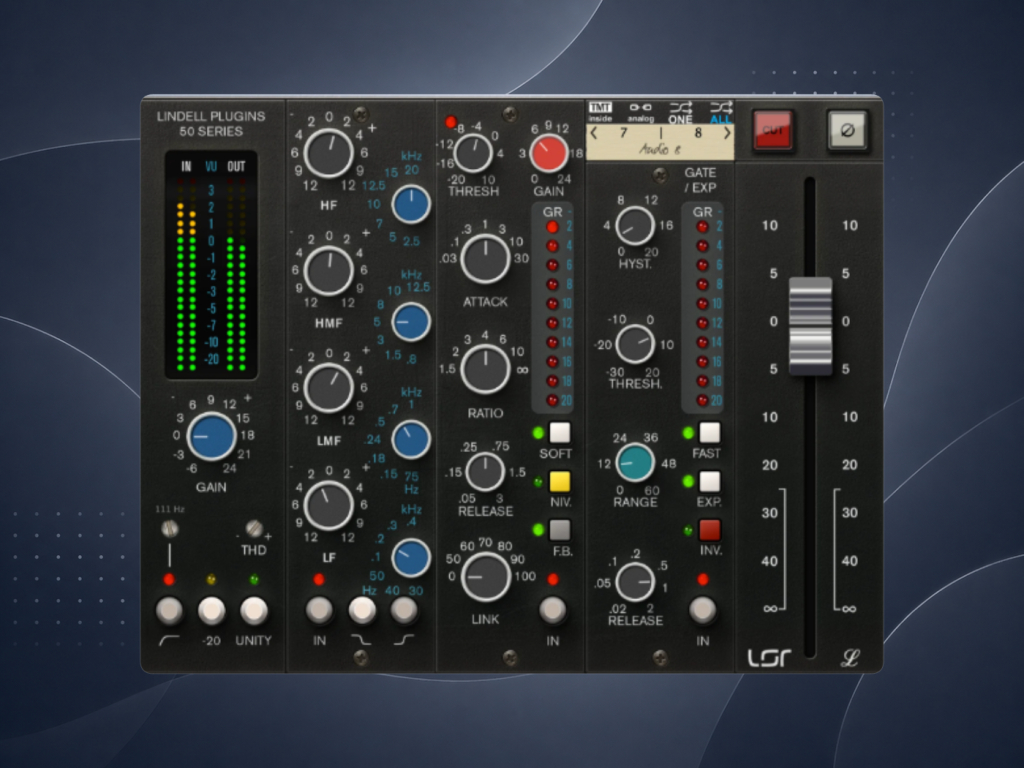Toggle the red CUT button
Viewport: 1024px width, 768px height.
[x=773, y=130]
